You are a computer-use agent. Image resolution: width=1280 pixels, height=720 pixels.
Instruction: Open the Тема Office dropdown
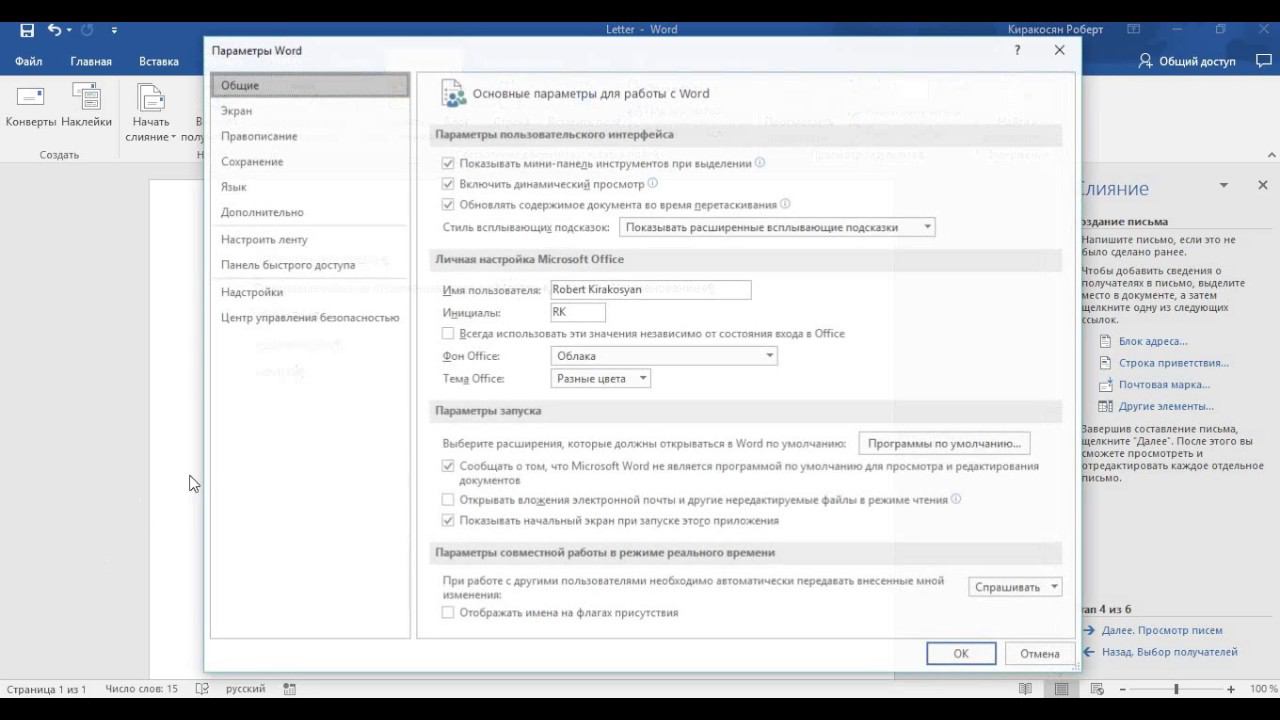coord(601,379)
